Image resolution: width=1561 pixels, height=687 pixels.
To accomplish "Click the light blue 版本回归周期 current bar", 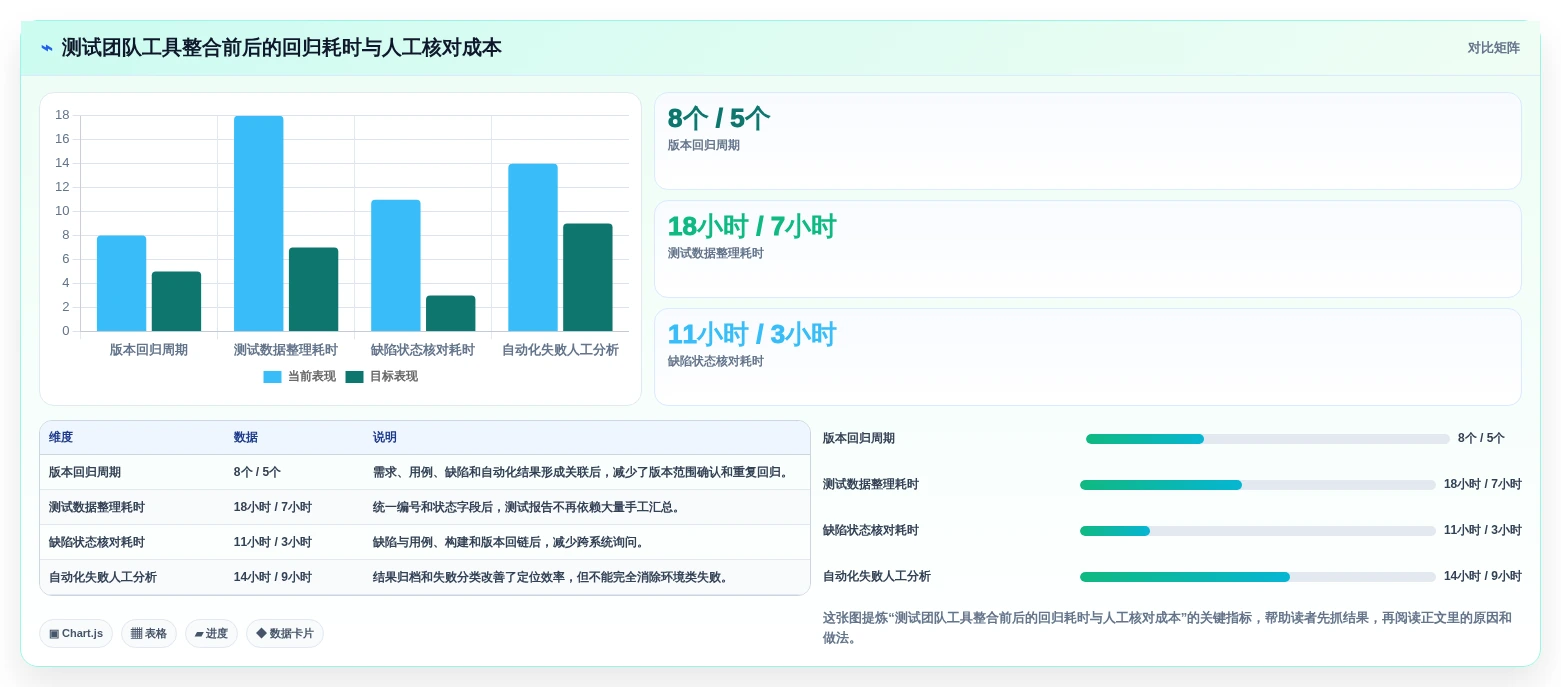I will (121, 283).
